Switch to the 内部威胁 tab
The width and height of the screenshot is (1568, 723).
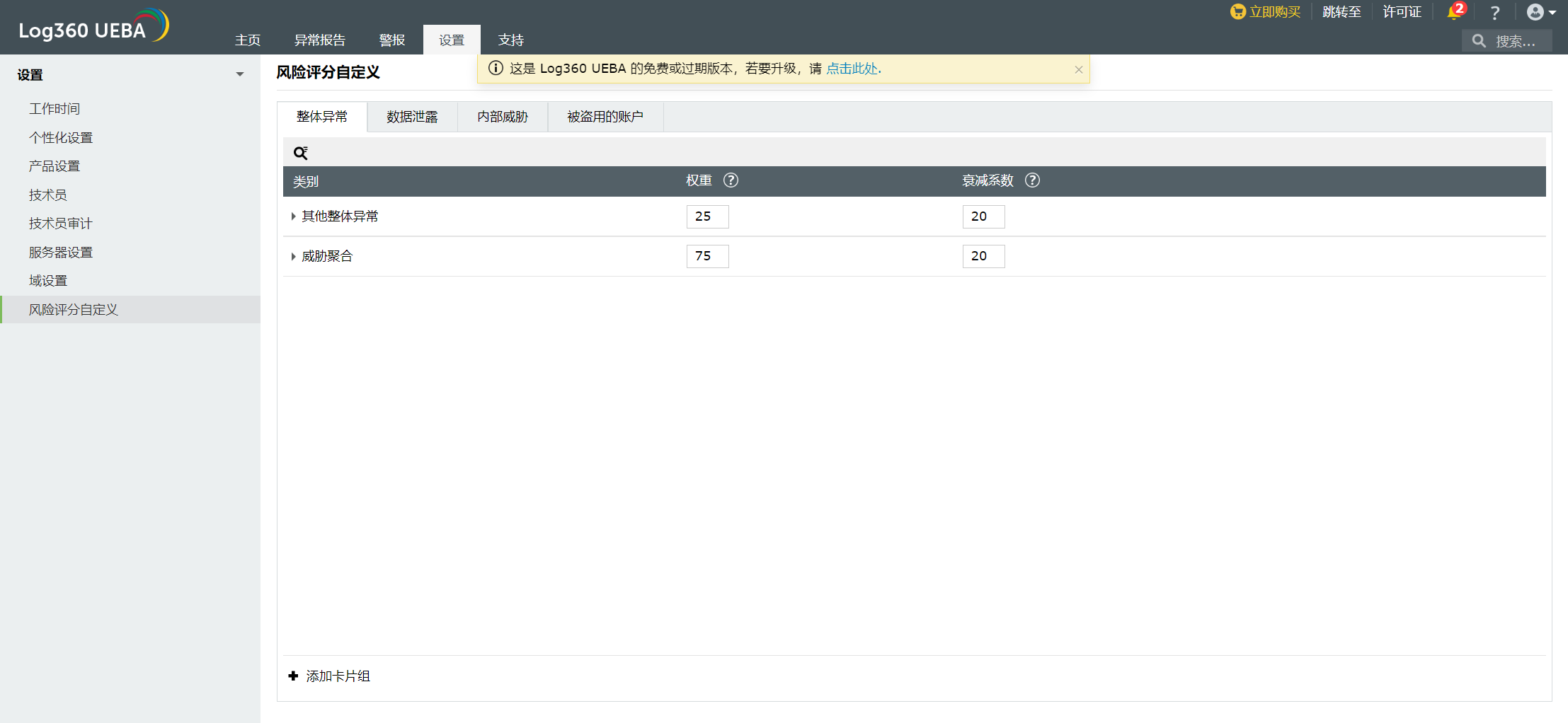click(503, 117)
